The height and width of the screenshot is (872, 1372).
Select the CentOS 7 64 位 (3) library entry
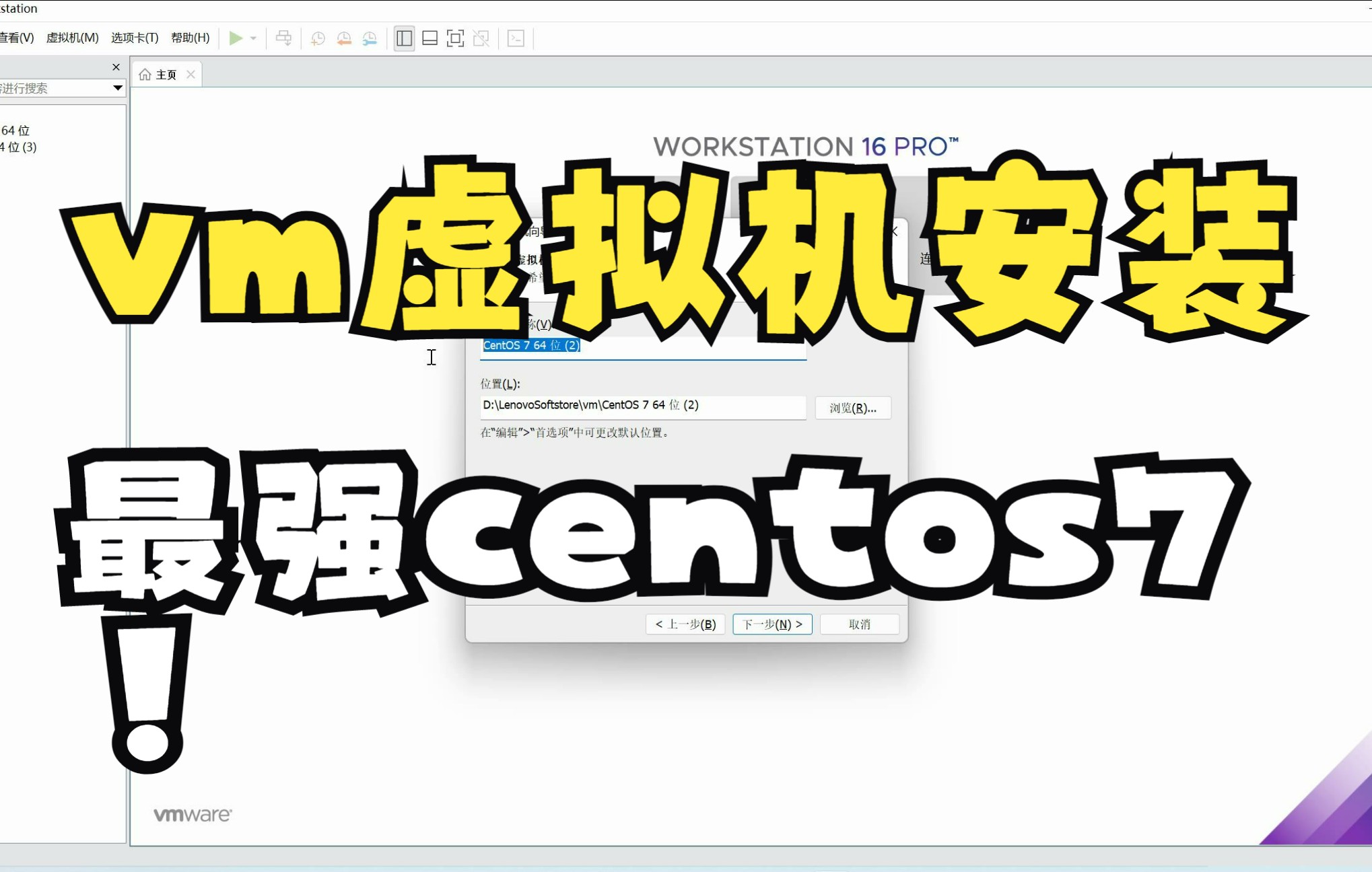click(17, 147)
